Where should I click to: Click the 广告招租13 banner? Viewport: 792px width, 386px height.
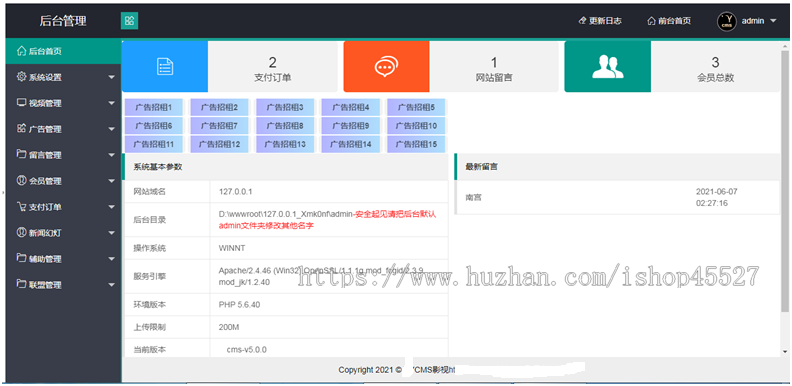pyautogui.click(x=285, y=144)
